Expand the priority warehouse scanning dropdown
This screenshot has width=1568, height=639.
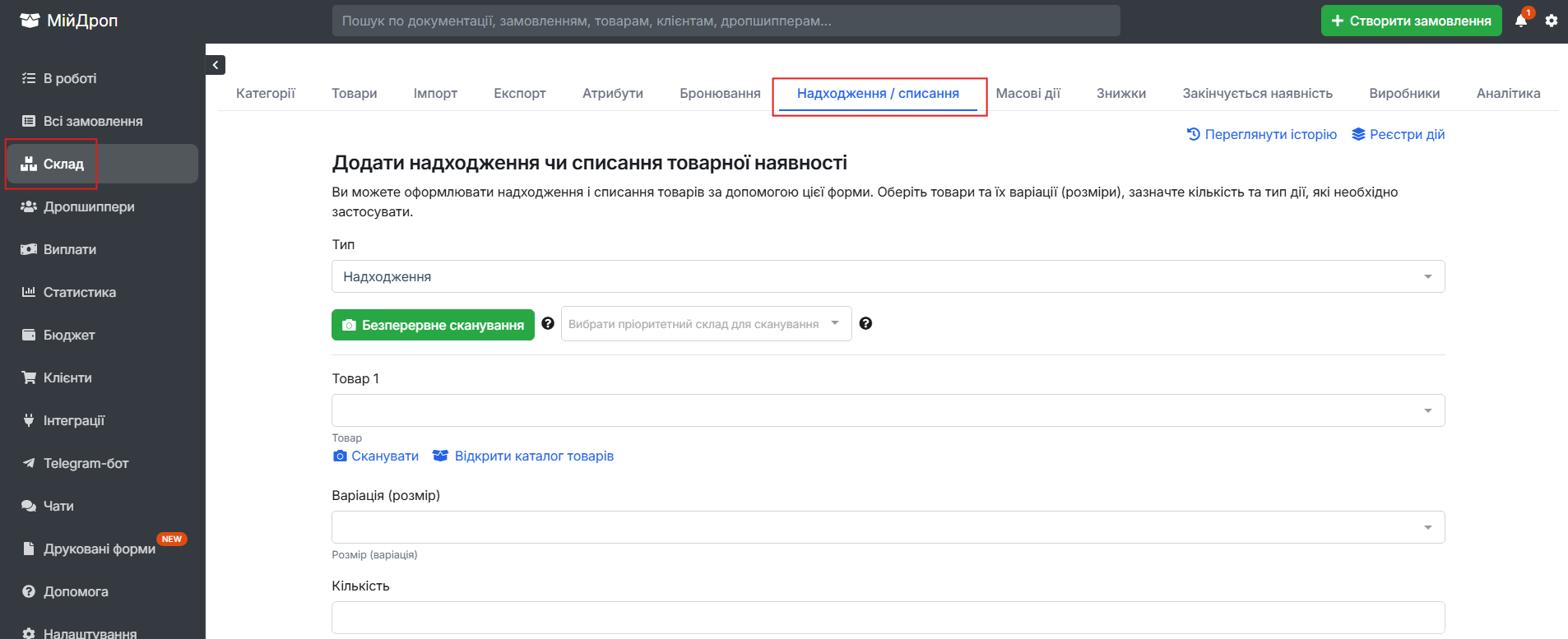tap(707, 324)
